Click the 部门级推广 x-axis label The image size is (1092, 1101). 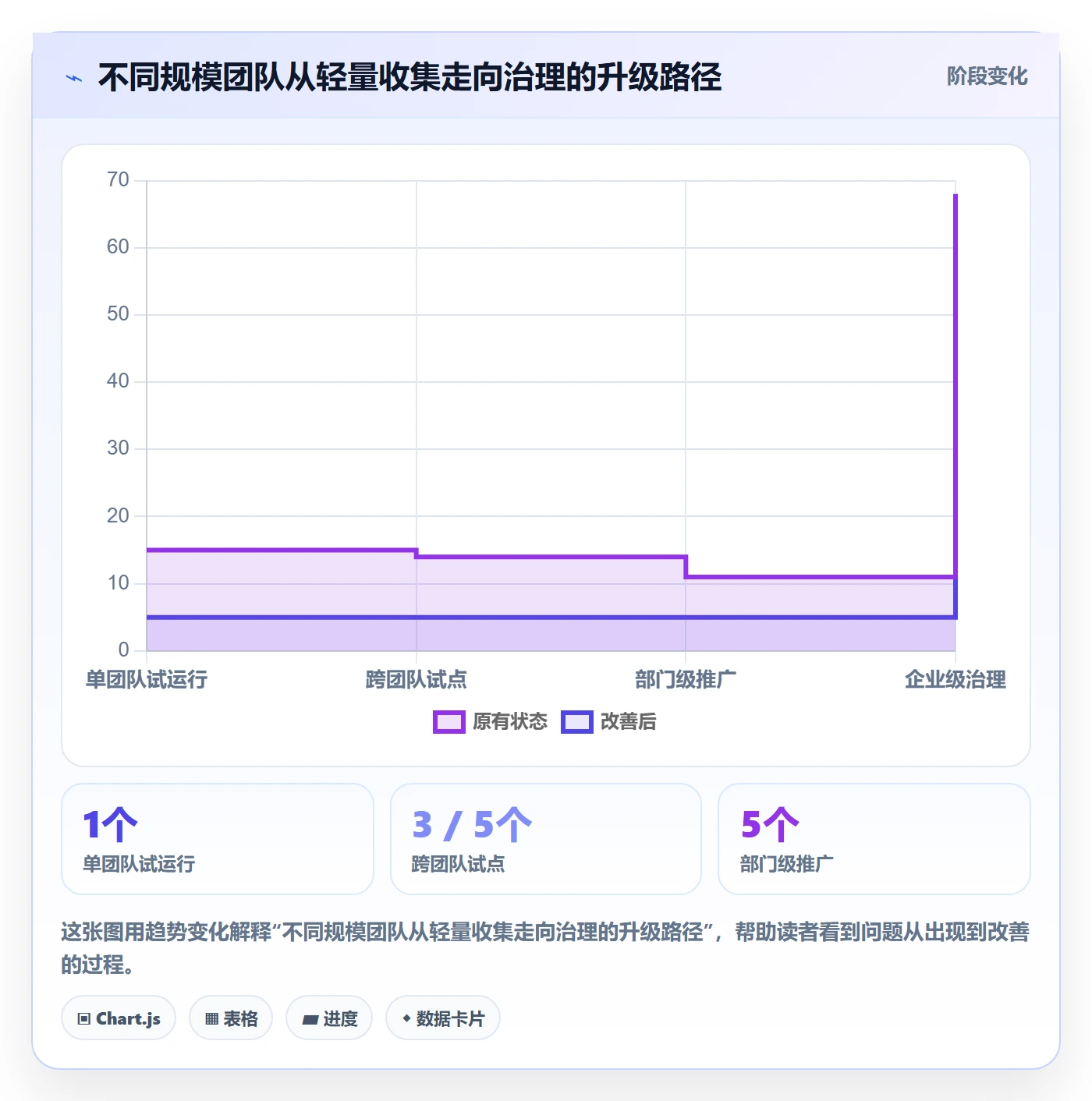click(x=686, y=680)
